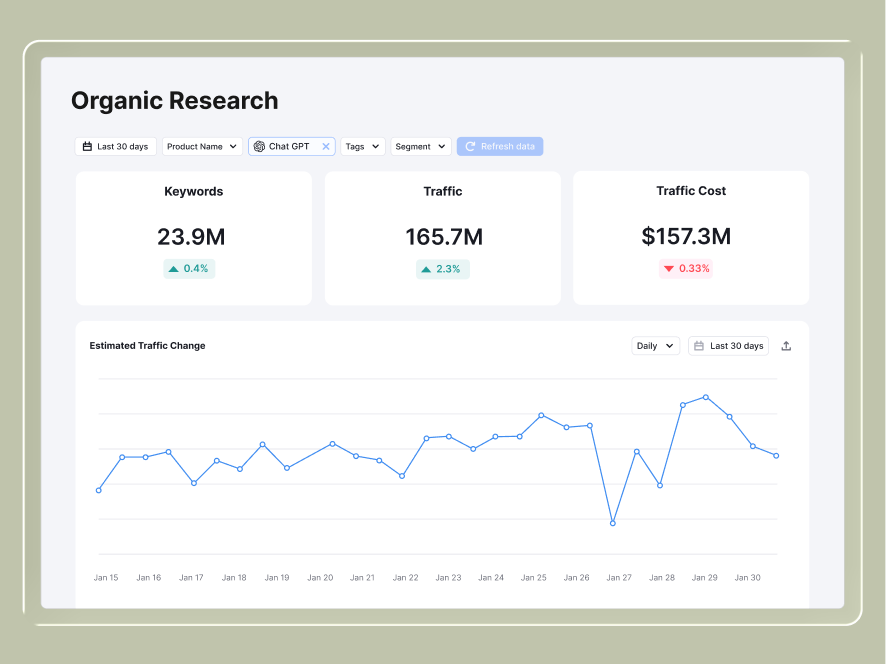
Task: Click the calendar icon beside Last 30 days filter
Action: [88, 146]
